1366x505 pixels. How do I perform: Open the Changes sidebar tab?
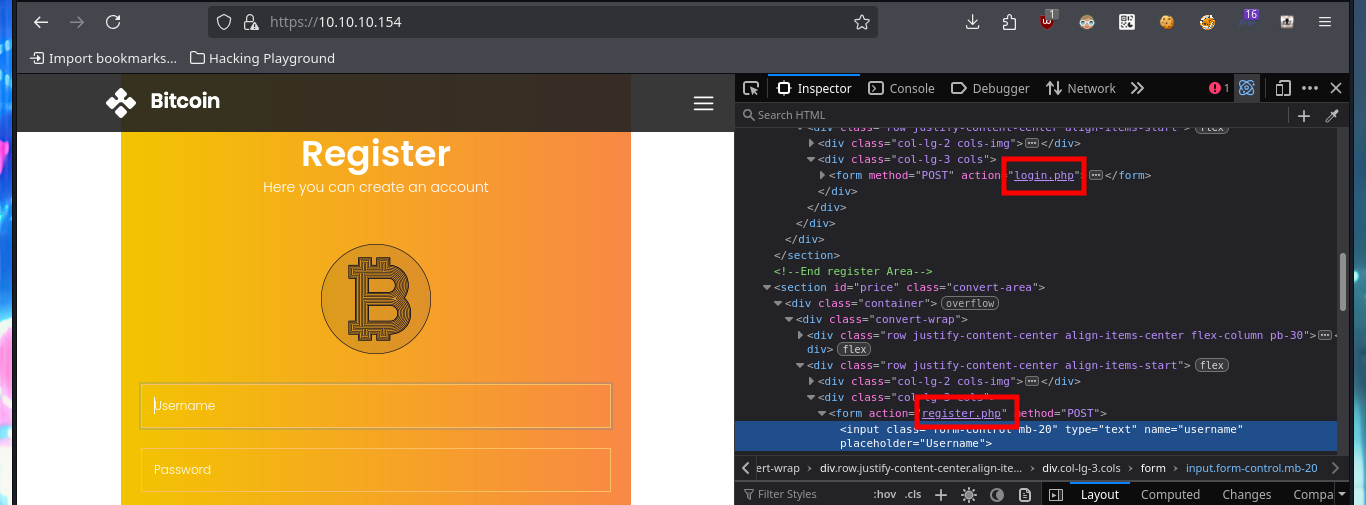(x=1247, y=494)
